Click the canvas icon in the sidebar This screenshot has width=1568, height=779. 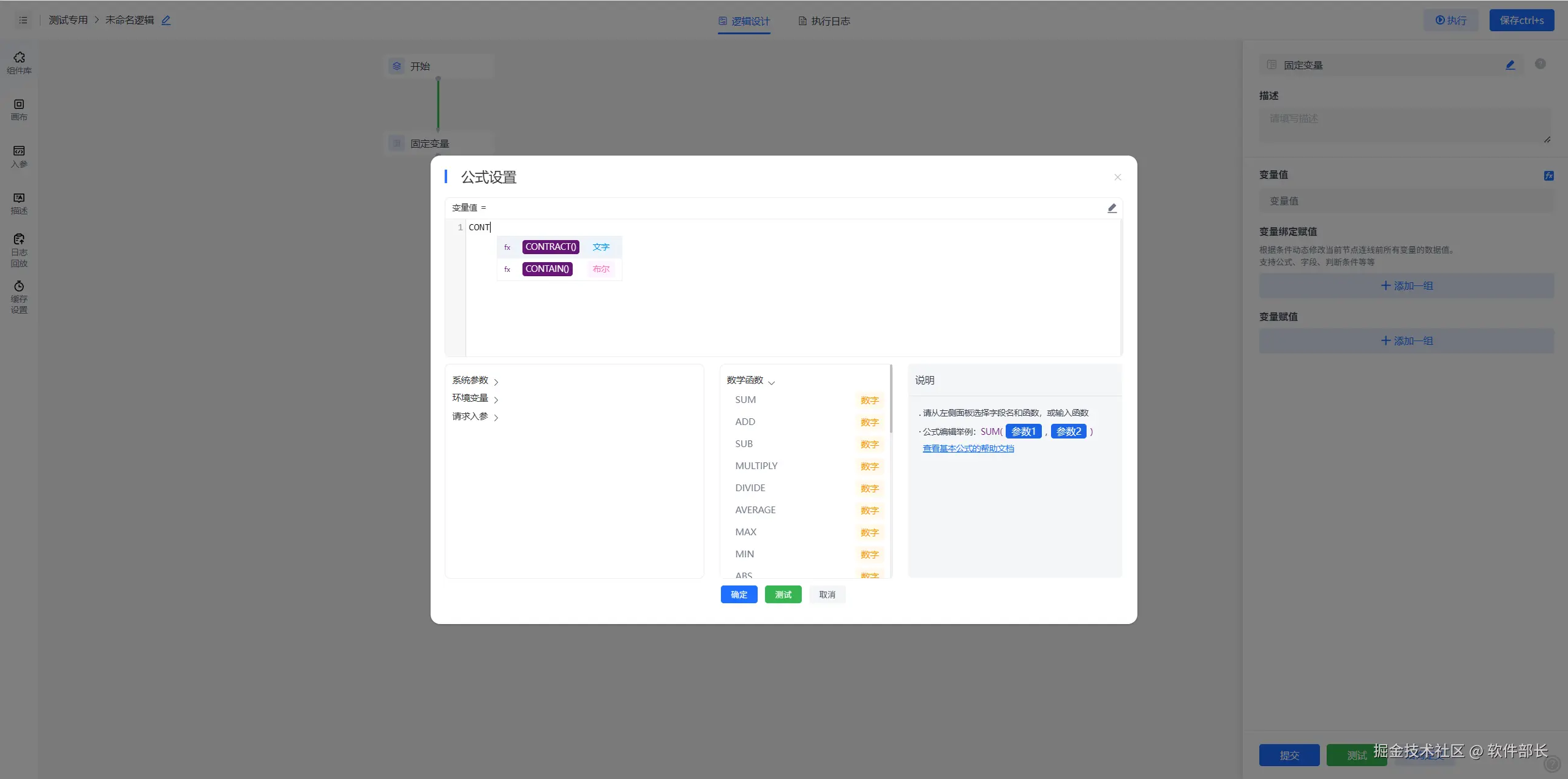19,110
